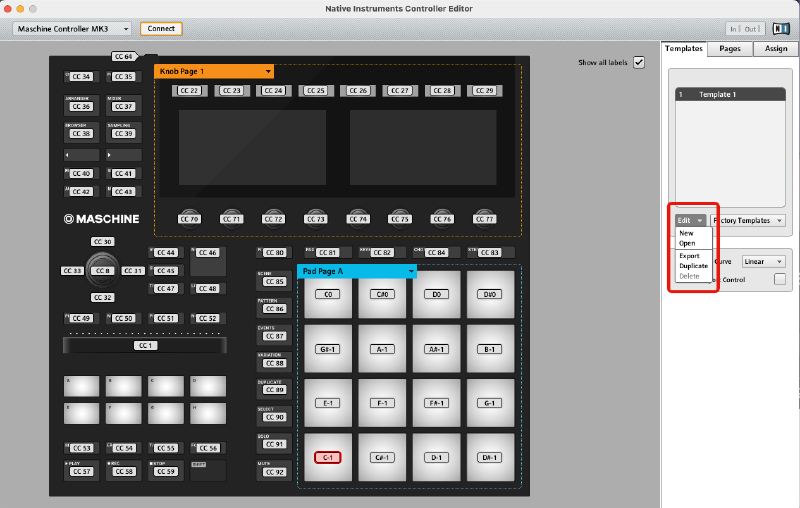The width and height of the screenshot is (800, 508).
Task: Select the knob labeled CC 70
Action: [x=189, y=218]
